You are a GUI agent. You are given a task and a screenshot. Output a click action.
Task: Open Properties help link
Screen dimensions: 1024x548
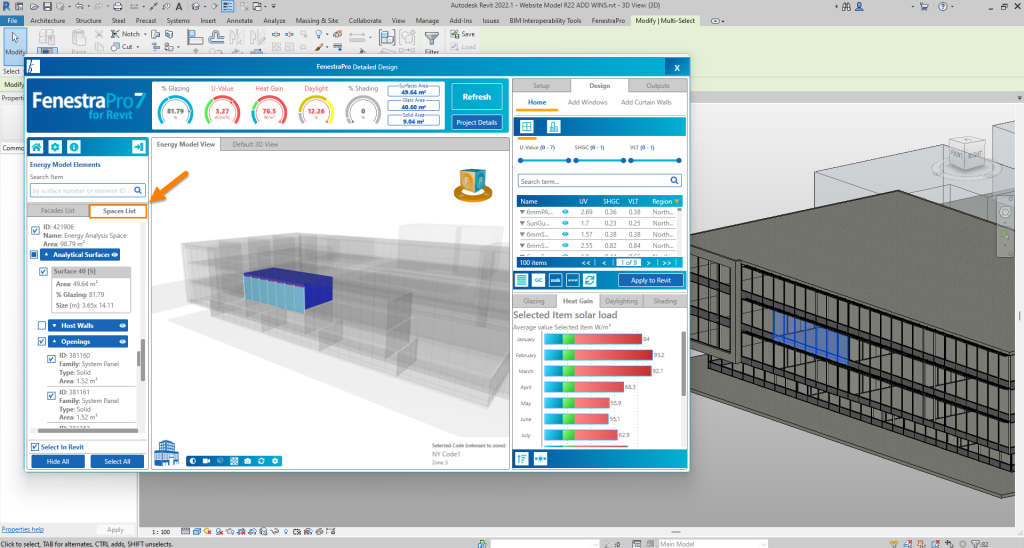pos(23,529)
